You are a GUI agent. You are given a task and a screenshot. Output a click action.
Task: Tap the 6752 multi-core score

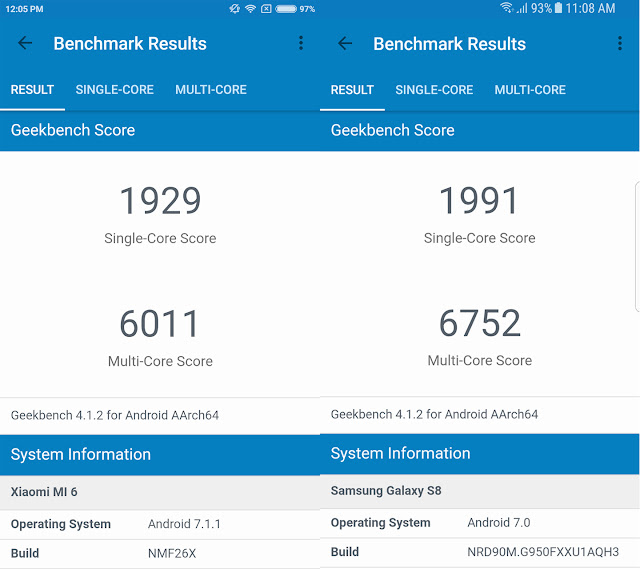tap(480, 323)
